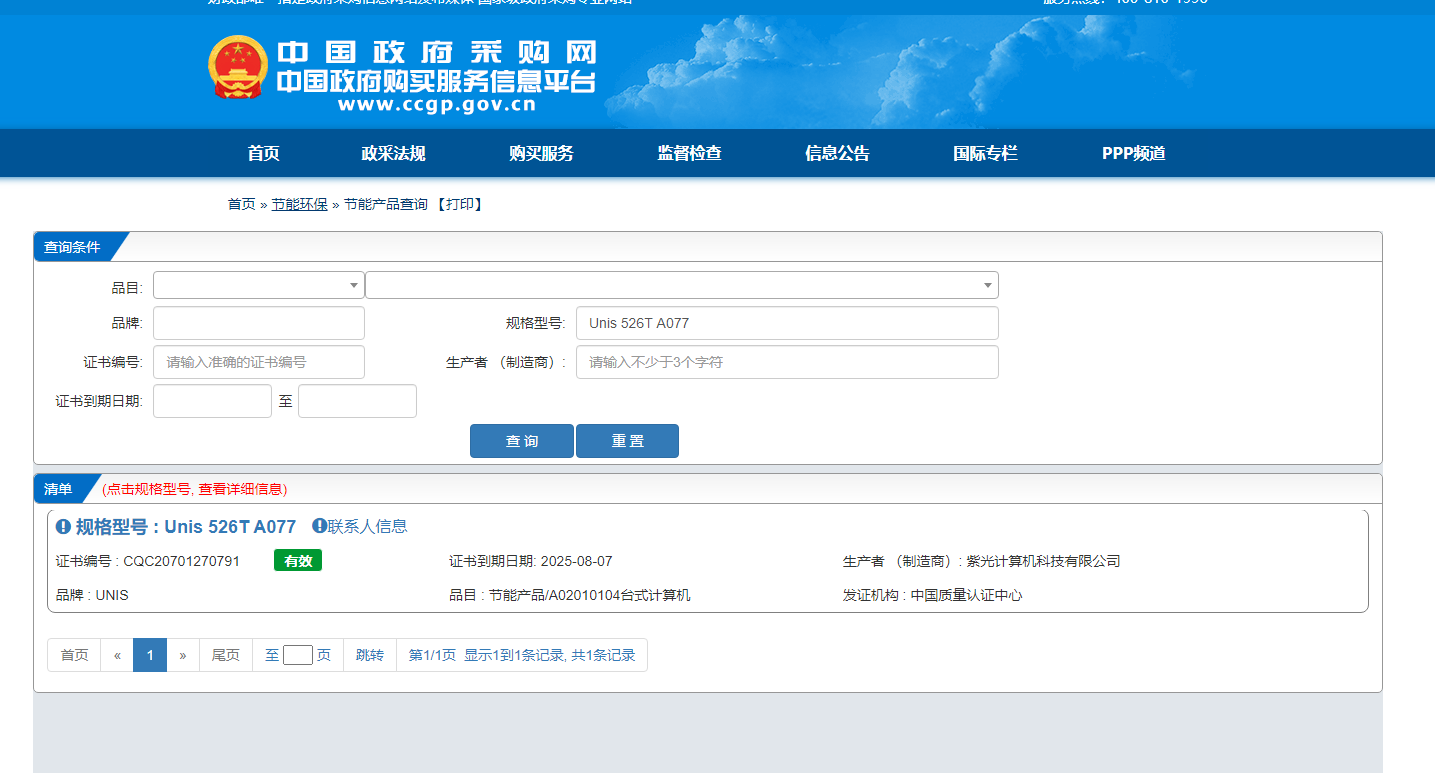
Task: Select page 1 in pagination
Action: 150,655
